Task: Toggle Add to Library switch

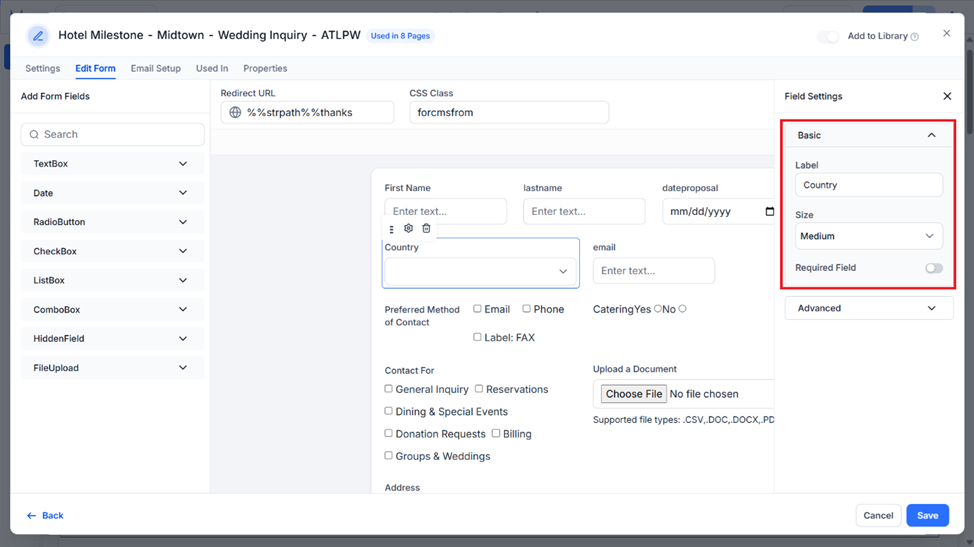Action: pyautogui.click(x=828, y=37)
